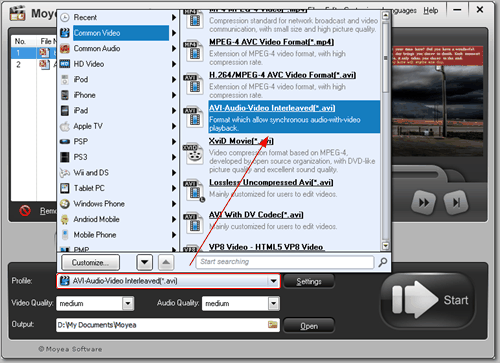Expand Tablet PC submenu arrow

pyautogui.click(x=174, y=188)
